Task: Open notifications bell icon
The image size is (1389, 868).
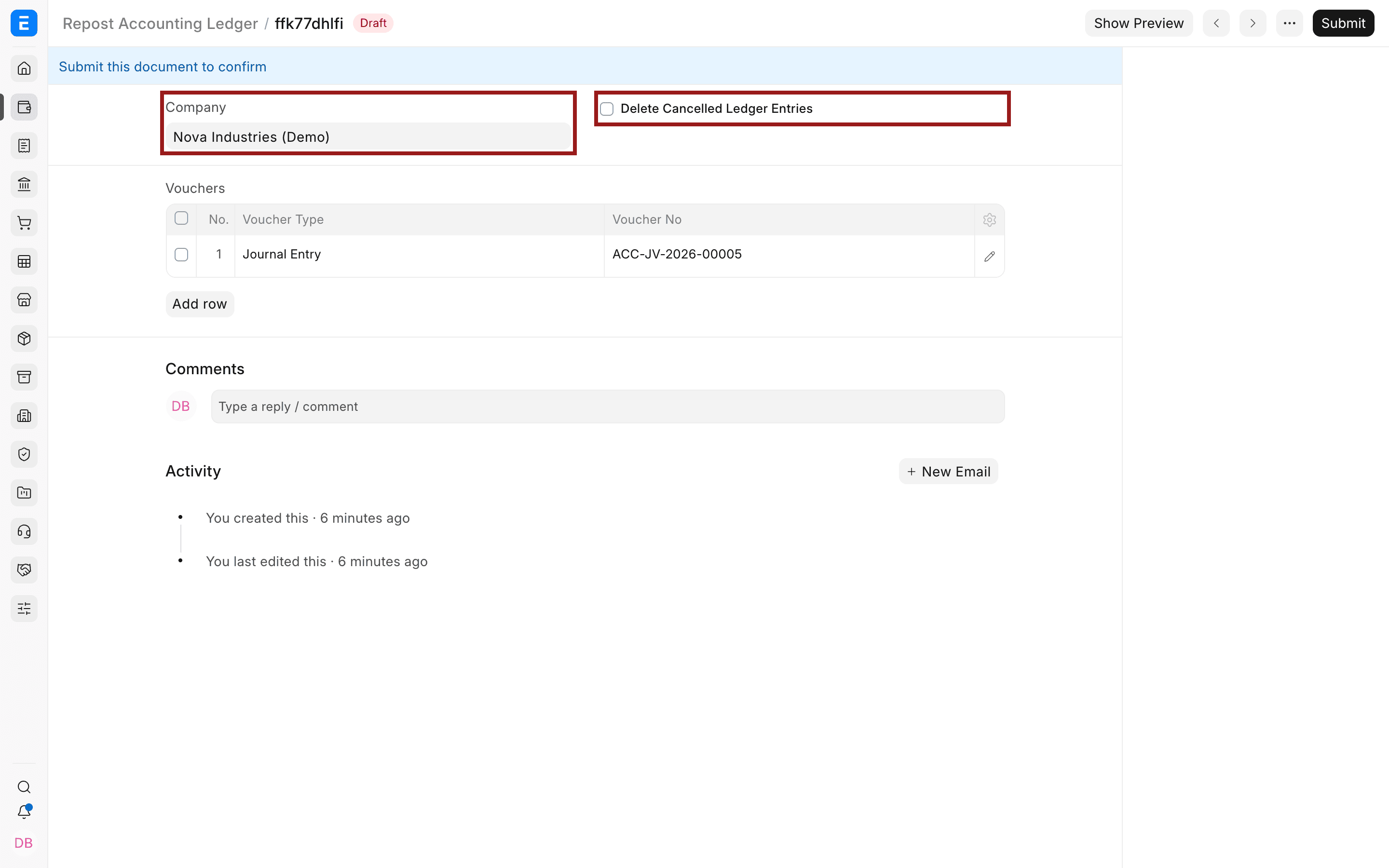Action: [24, 812]
